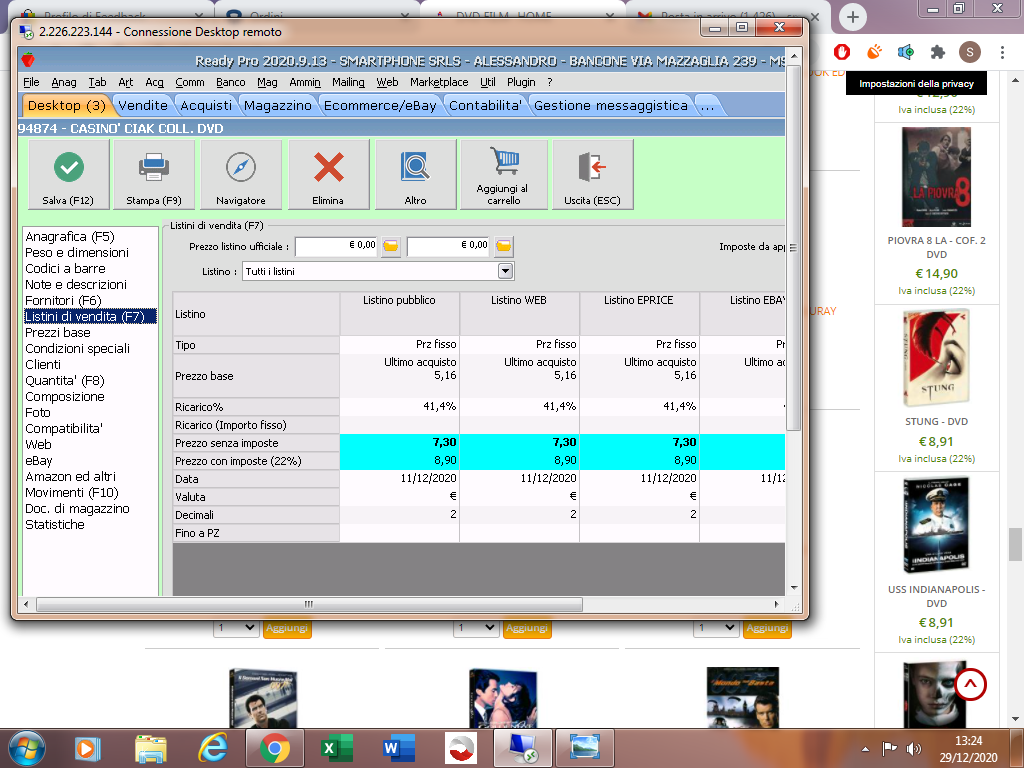Open the Windows Start menu

[27, 748]
